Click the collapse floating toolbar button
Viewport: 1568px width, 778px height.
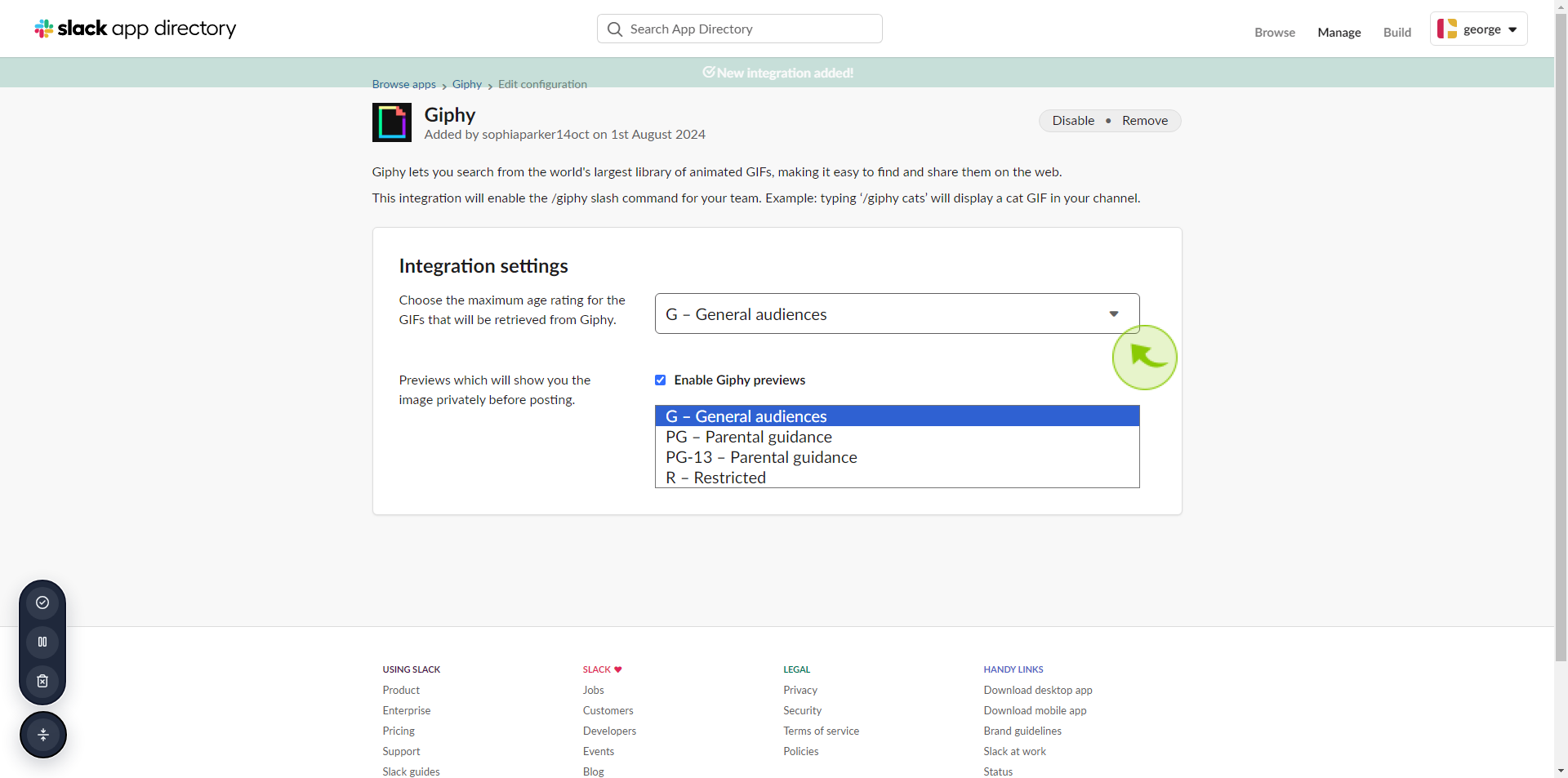[x=43, y=735]
